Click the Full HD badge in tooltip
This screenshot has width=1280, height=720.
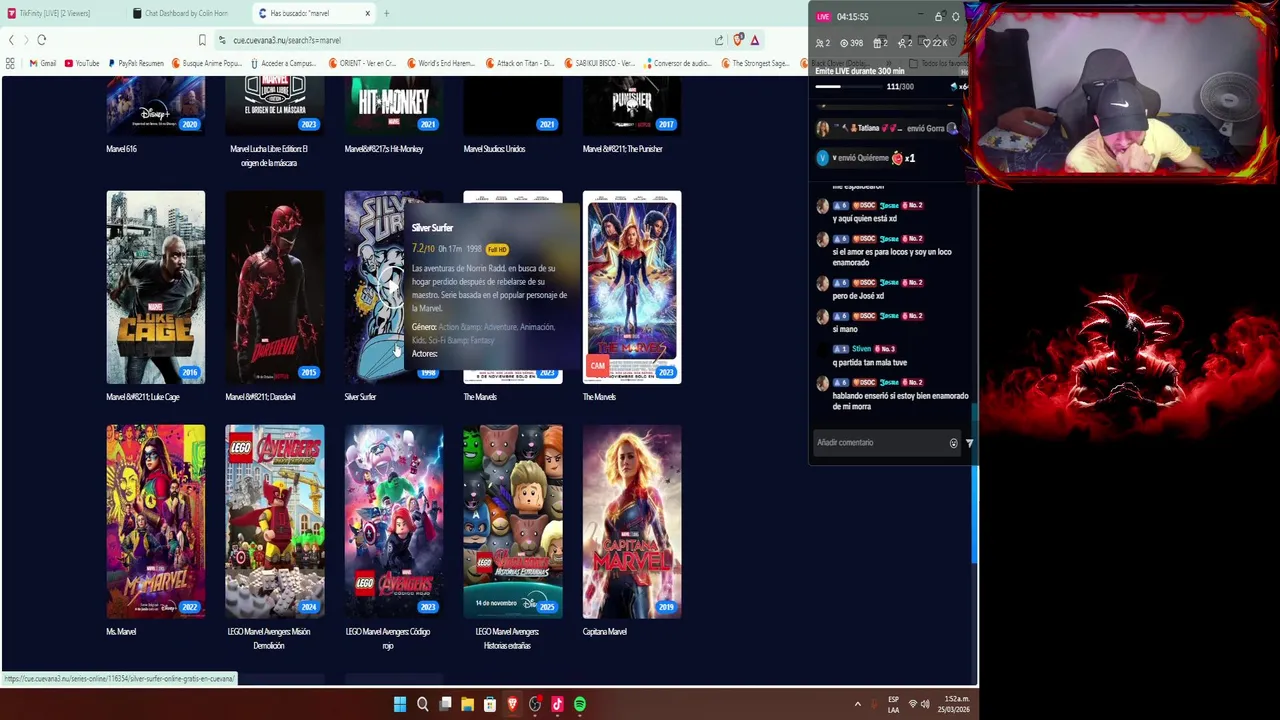coord(497,249)
